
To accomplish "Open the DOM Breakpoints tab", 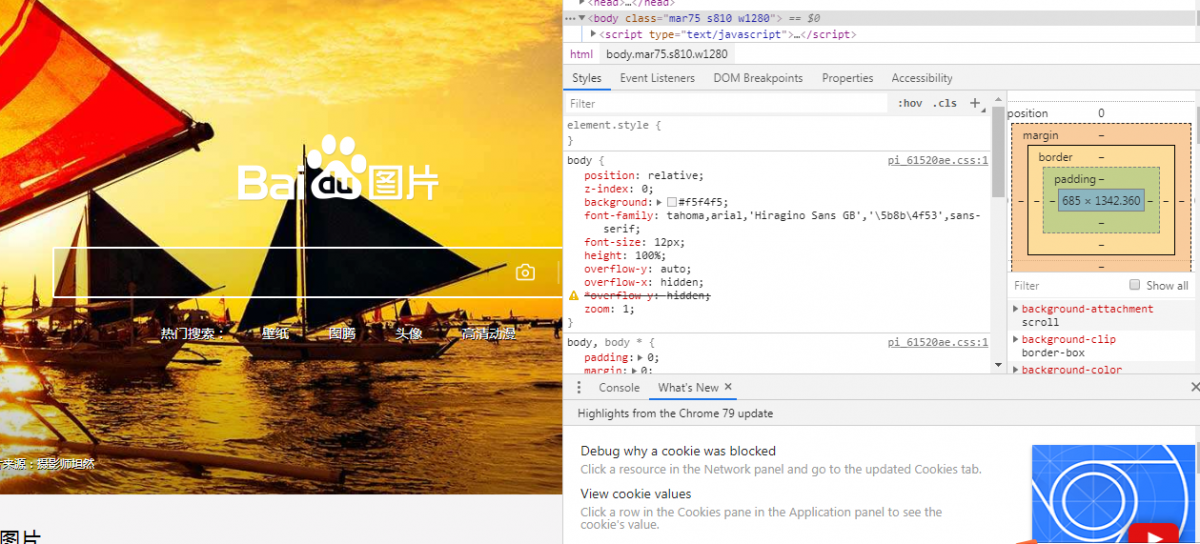I will [758, 78].
